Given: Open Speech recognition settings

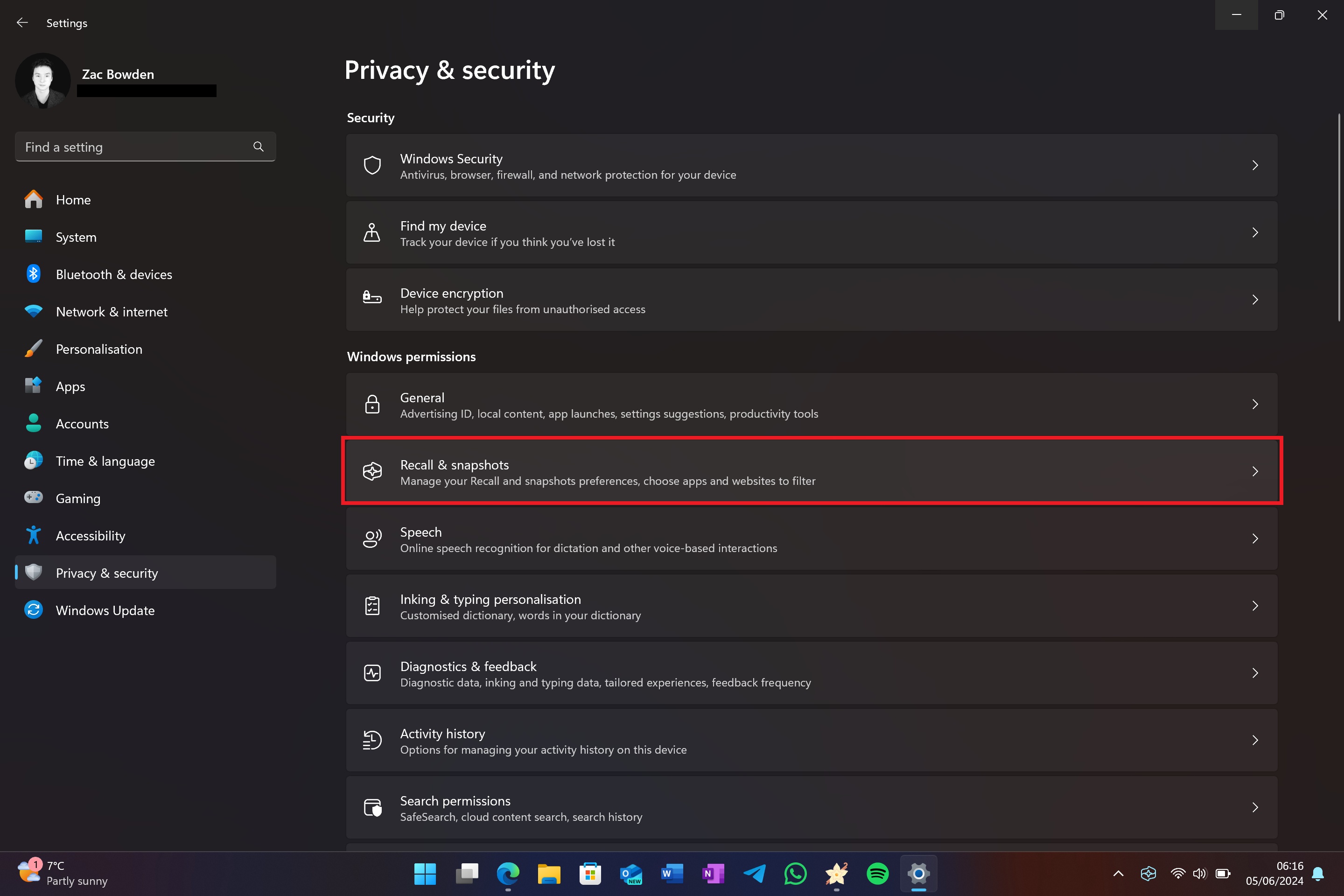Looking at the screenshot, I should click(x=811, y=539).
